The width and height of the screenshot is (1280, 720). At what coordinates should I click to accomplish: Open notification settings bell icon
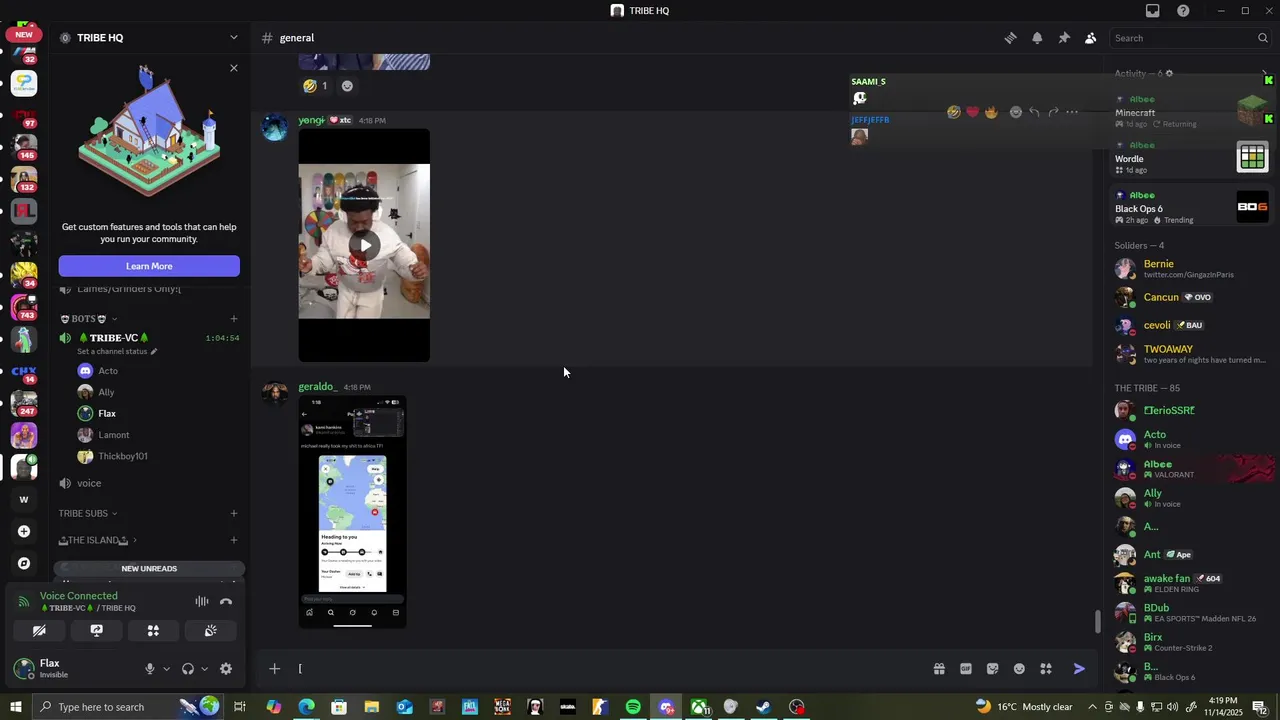(1037, 38)
